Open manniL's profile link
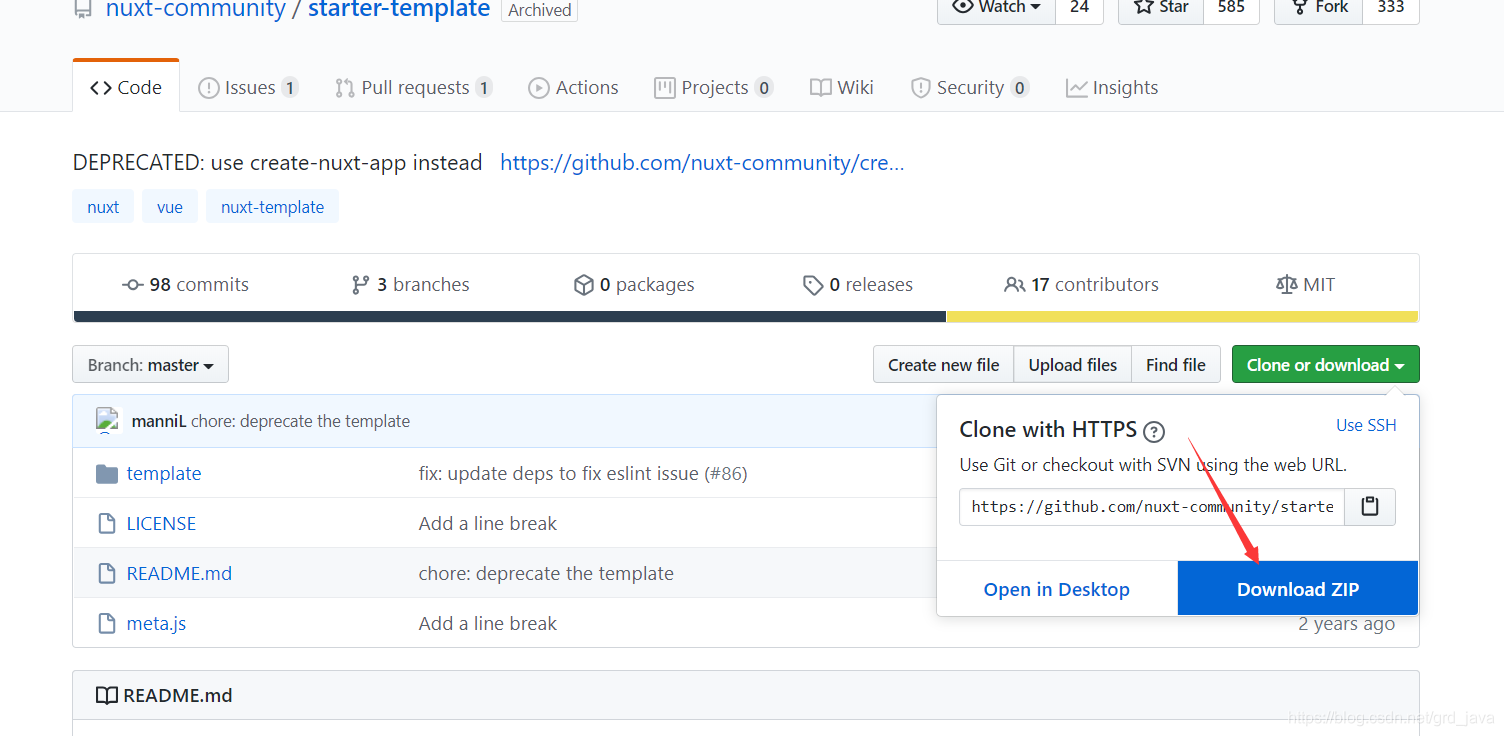 click(x=159, y=421)
